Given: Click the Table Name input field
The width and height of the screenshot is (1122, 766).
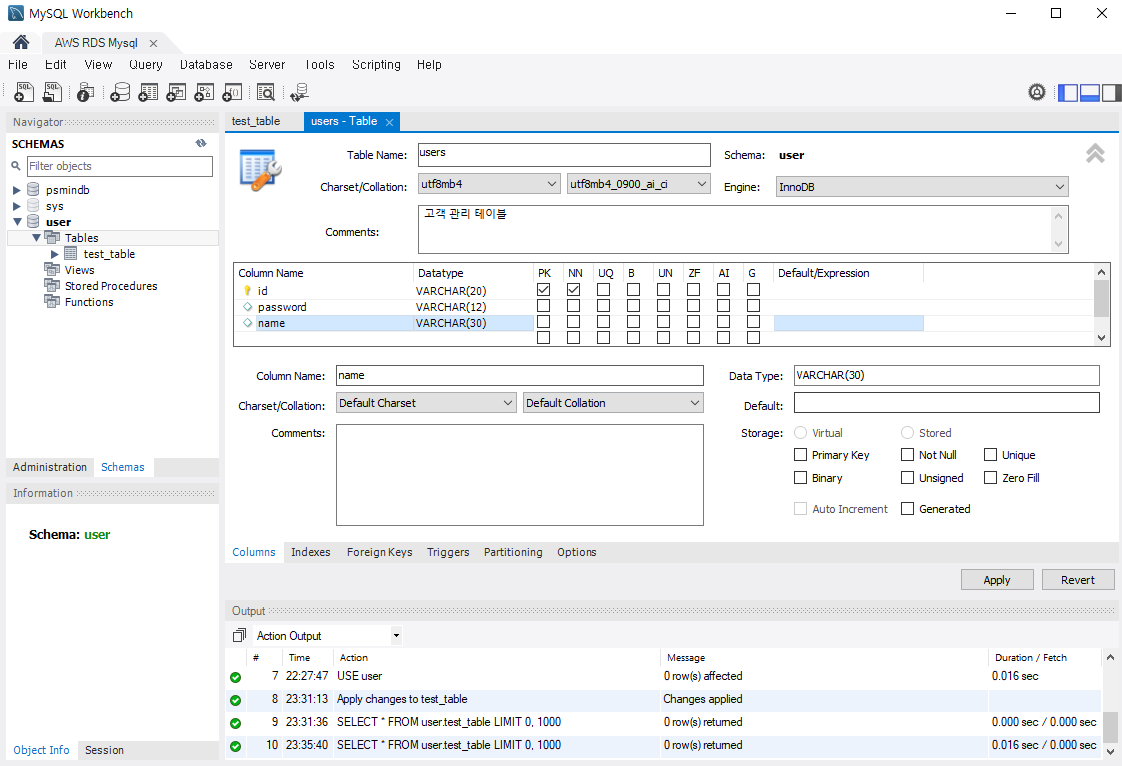Looking at the screenshot, I should 564,155.
